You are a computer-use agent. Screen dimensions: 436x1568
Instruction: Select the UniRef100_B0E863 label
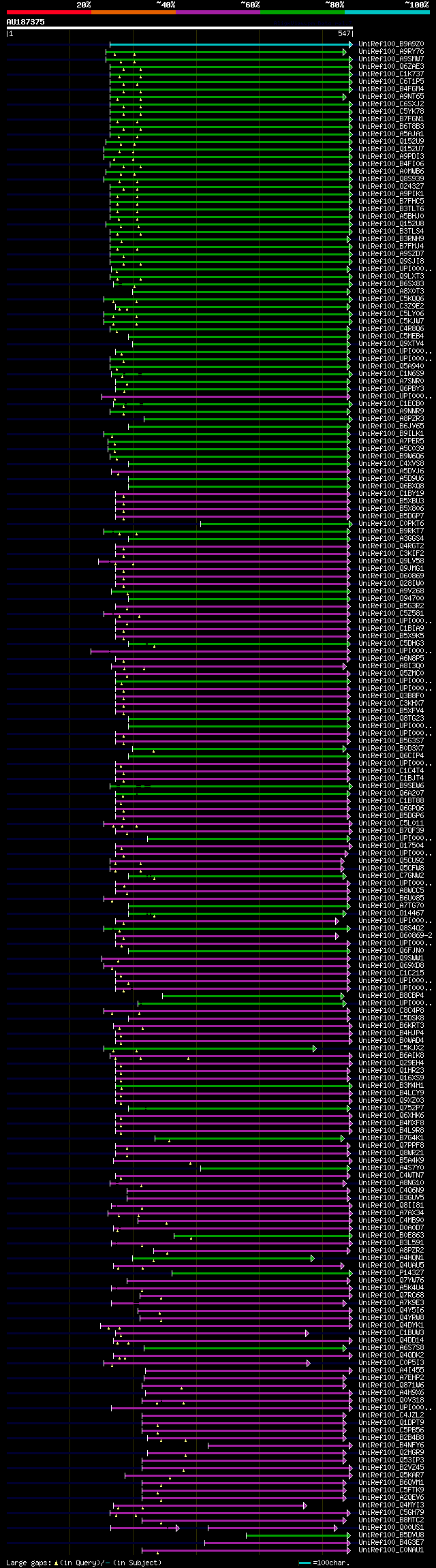coord(391,1236)
